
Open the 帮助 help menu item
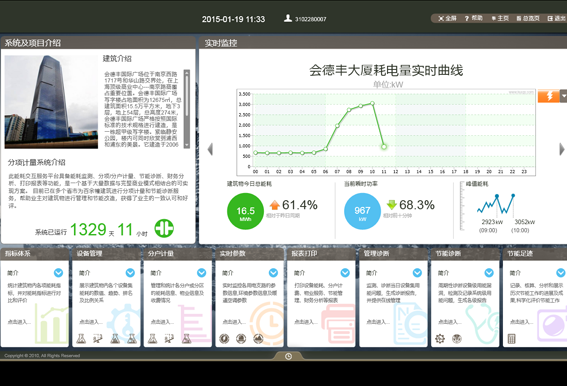point(474,18)
